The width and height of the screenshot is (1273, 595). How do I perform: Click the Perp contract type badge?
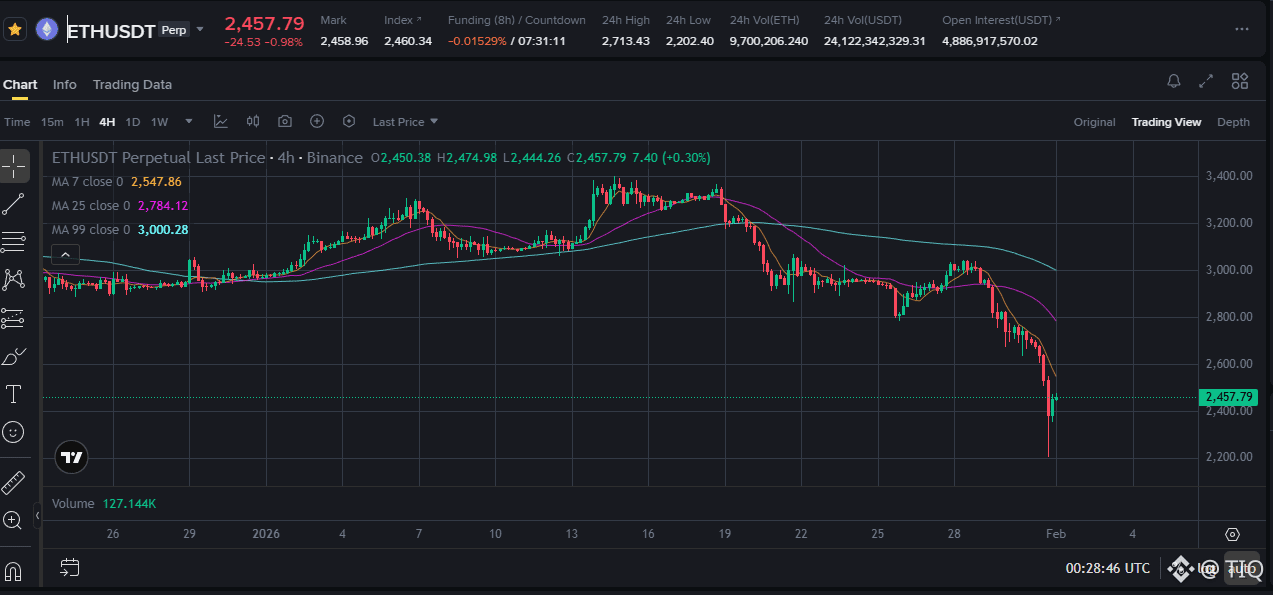pyautogui.click(x=174, y=29)
